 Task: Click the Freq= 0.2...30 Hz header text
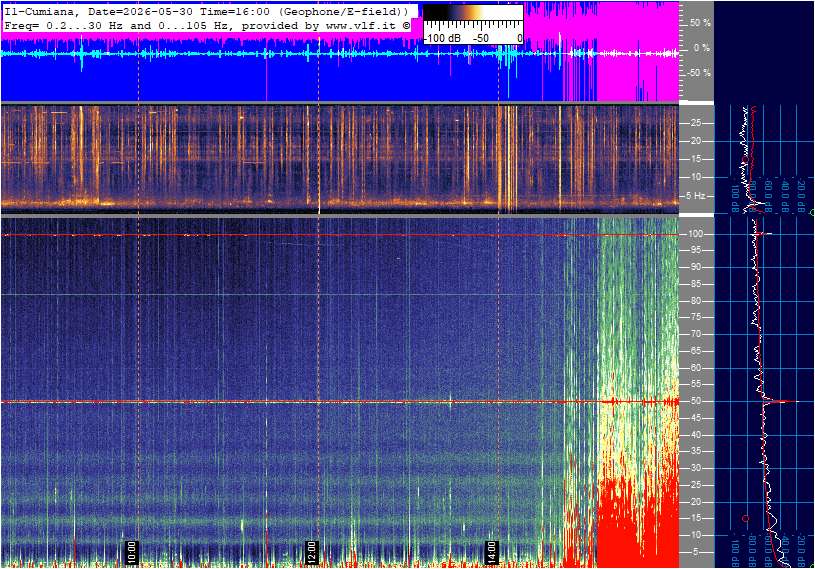pos(63,25)
